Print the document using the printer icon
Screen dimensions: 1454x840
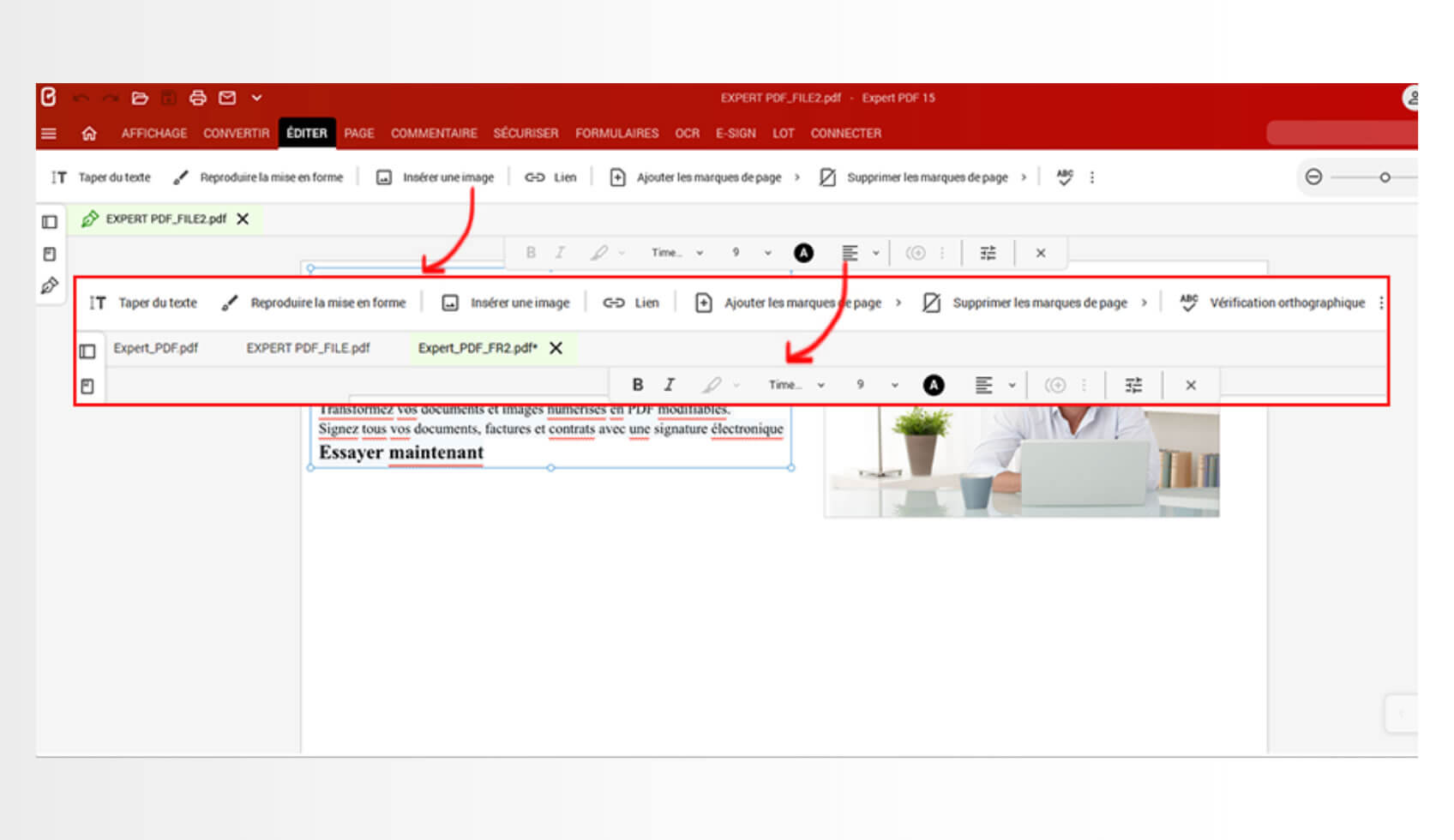coord(198,98)
